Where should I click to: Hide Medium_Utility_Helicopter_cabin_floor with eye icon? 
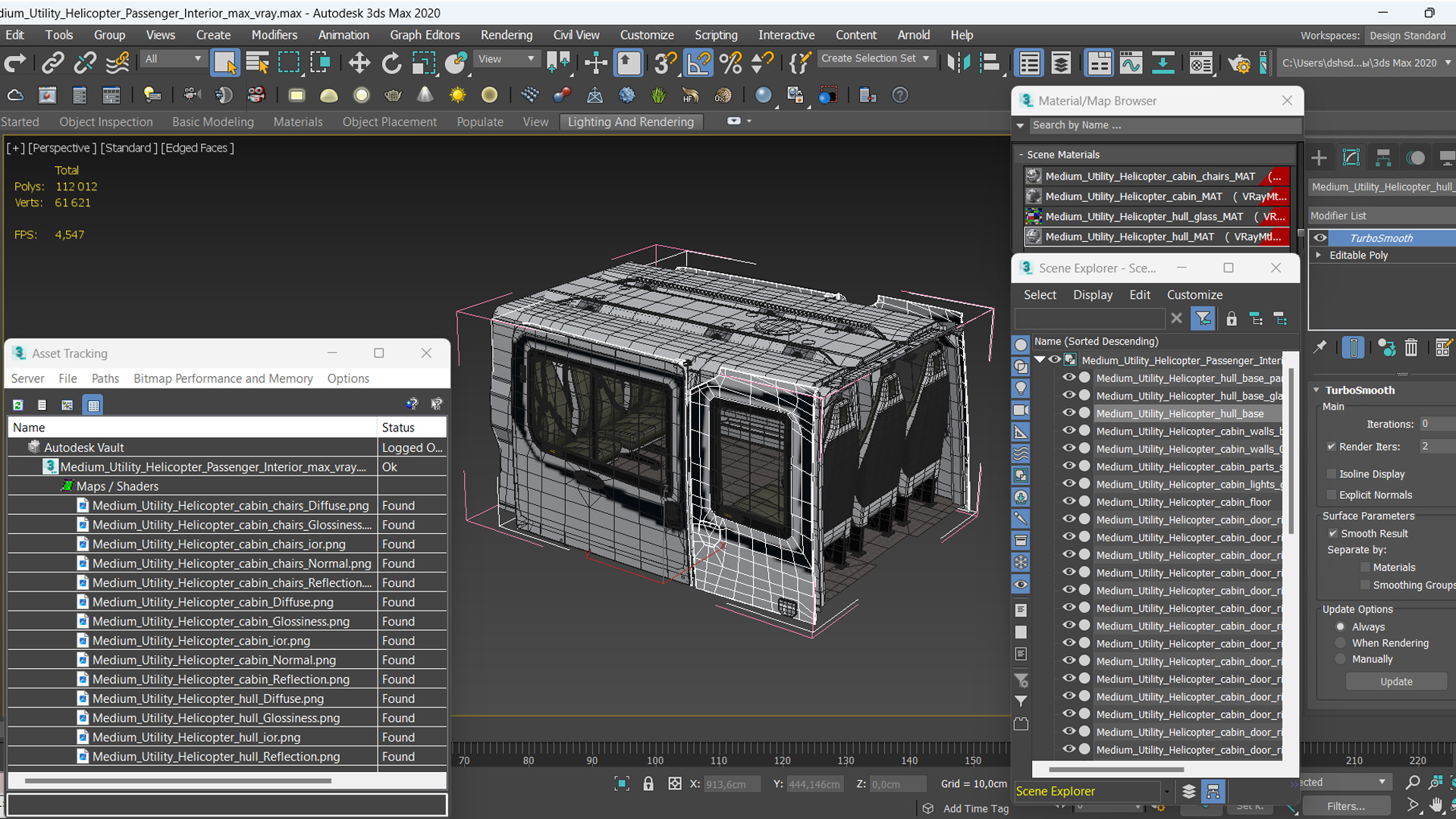point(1068,501)
